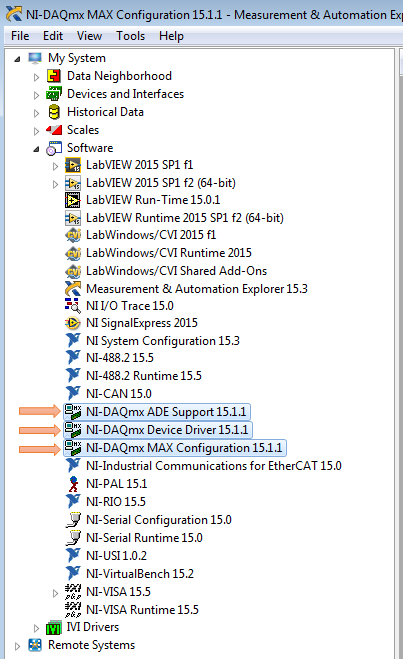Expand the NI-VISA 15.5 node

(55, 593)
